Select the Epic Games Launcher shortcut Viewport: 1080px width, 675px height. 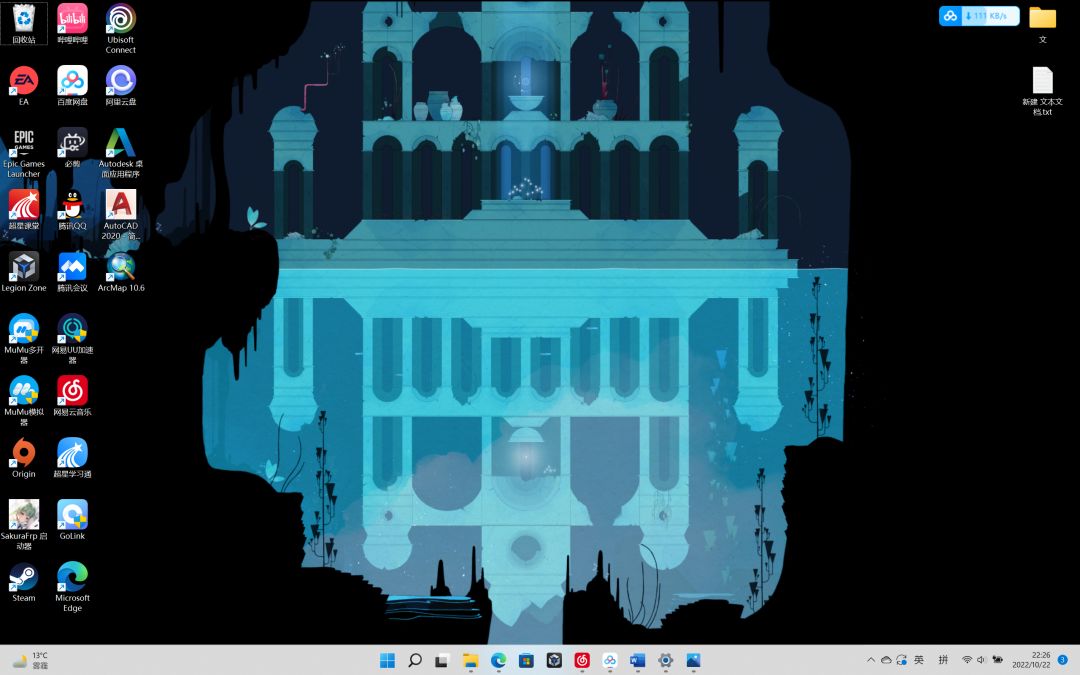click(x=24, y=153)
